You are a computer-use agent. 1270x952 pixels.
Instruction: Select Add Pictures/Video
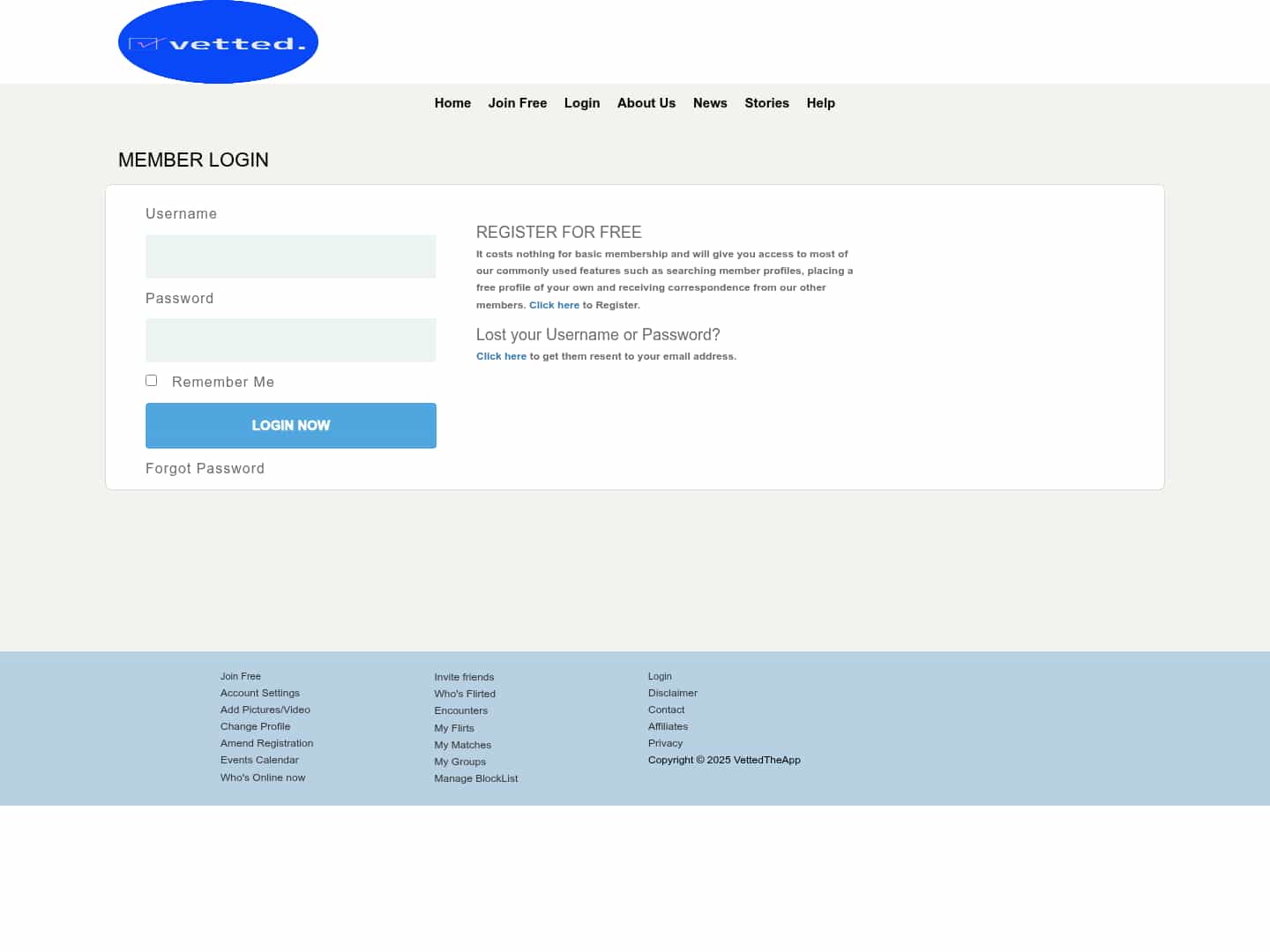265,710
